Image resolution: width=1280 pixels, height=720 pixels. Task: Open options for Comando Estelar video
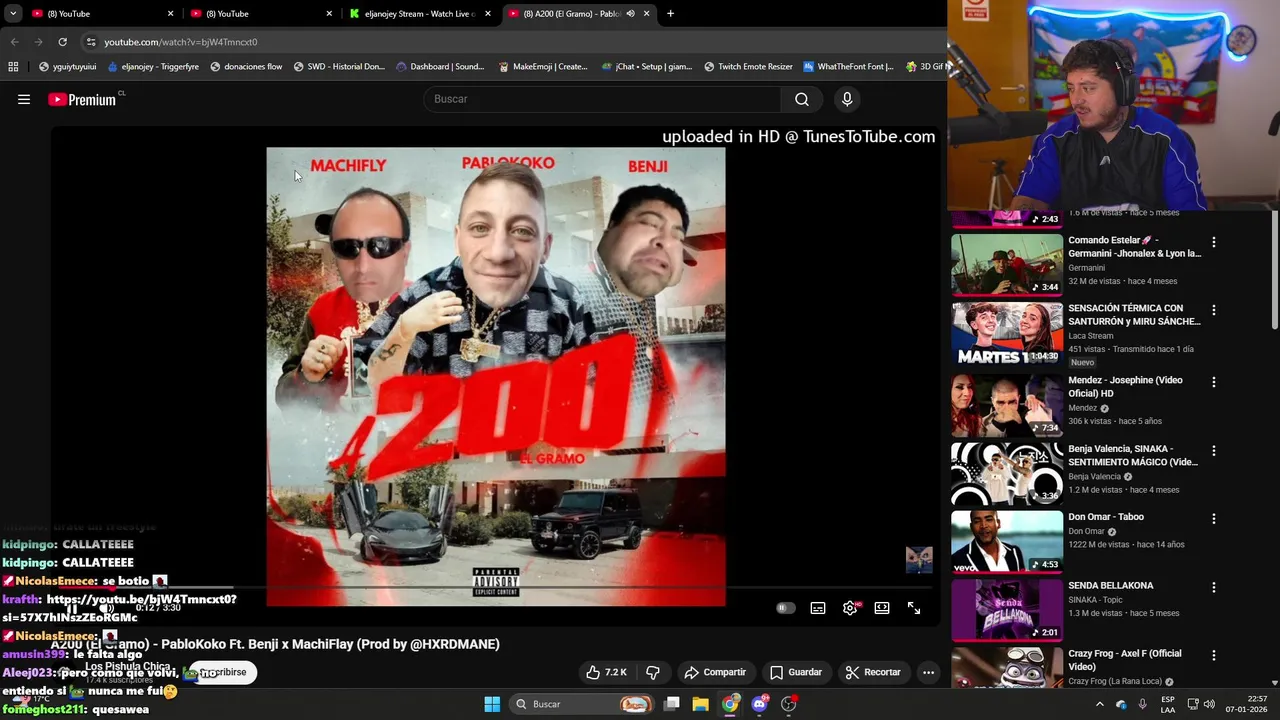point(1214,242)
